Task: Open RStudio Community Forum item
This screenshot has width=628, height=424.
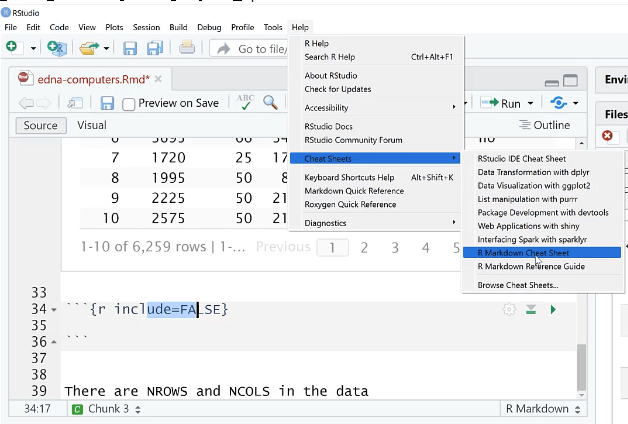Action: point(377,140)
